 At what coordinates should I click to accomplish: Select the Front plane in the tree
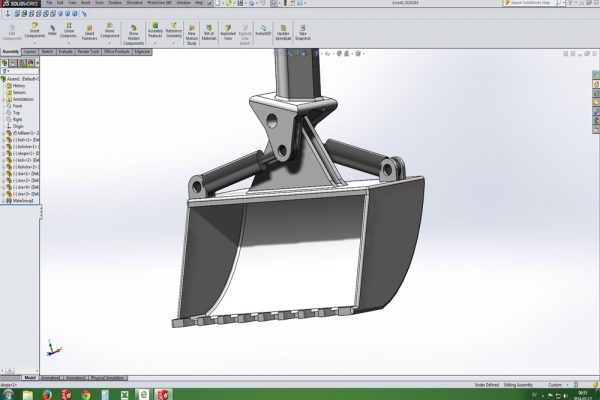[x=19, y=108]
